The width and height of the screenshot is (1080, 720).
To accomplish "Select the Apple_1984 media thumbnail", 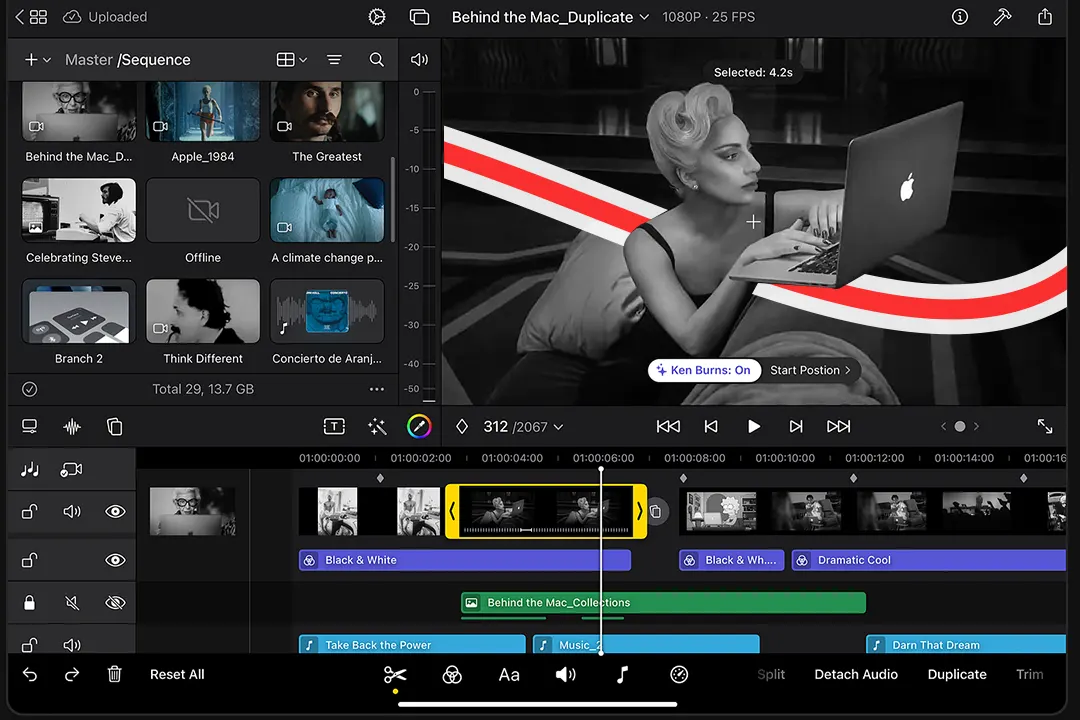I will click(202, 112).
